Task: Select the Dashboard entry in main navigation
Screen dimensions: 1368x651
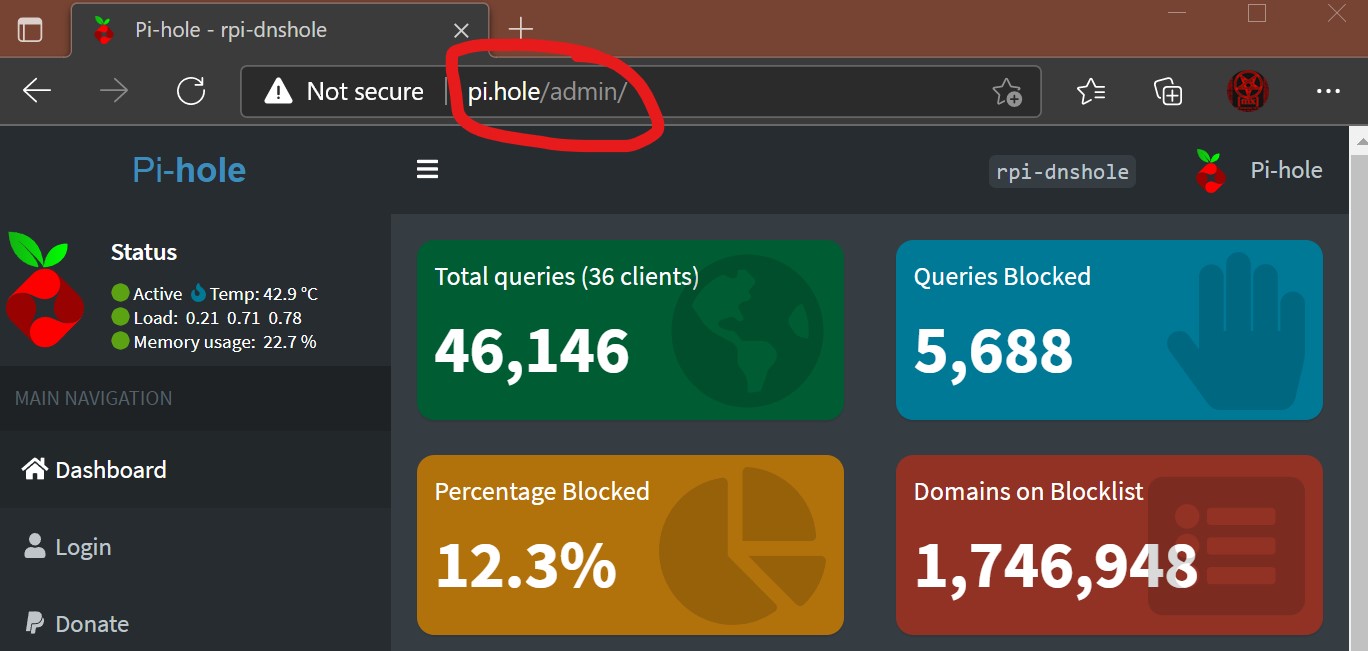Action: 110,469
